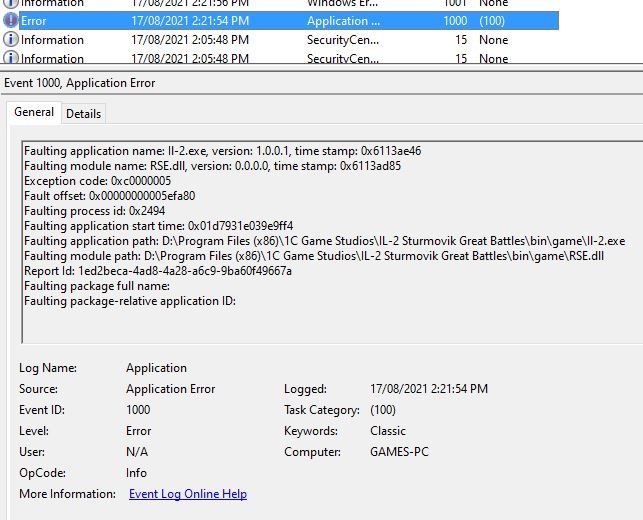Image resolution: width=643 pixels, height=520 pixels.
Task: Switch to the Details tab
Action: point(84,114)
